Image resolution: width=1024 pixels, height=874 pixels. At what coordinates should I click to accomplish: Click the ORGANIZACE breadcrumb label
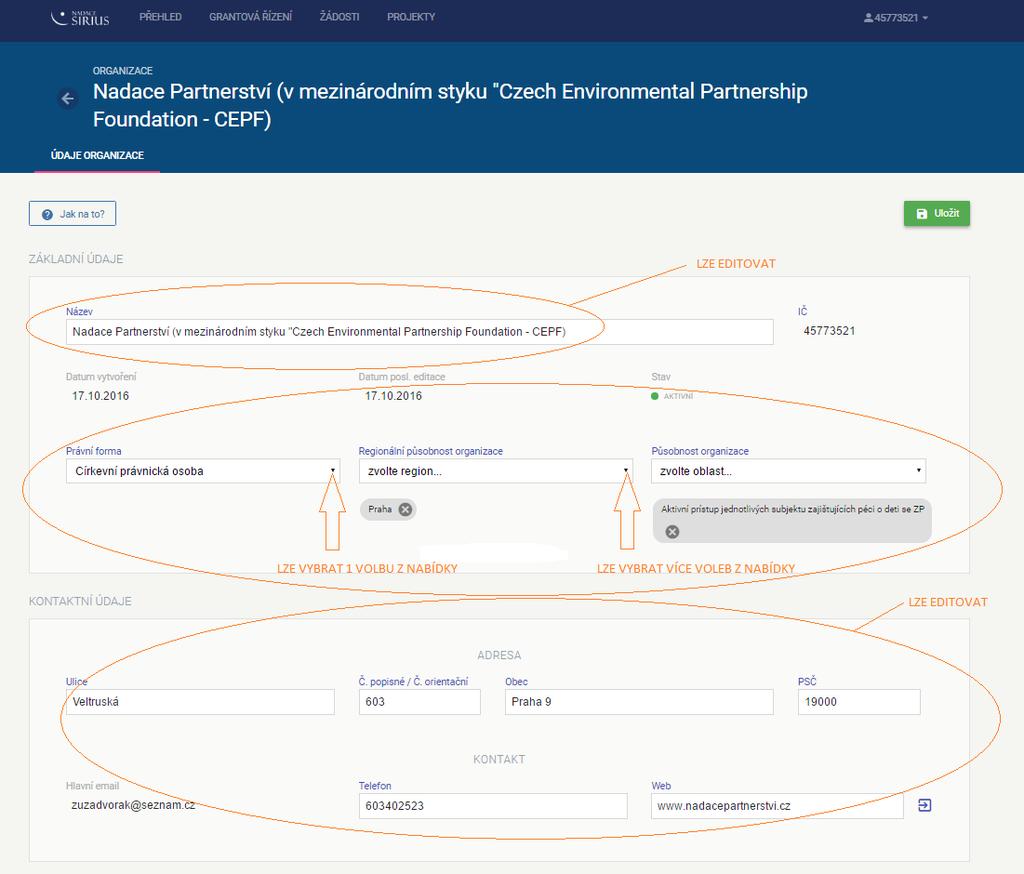[x=123, y=71]
